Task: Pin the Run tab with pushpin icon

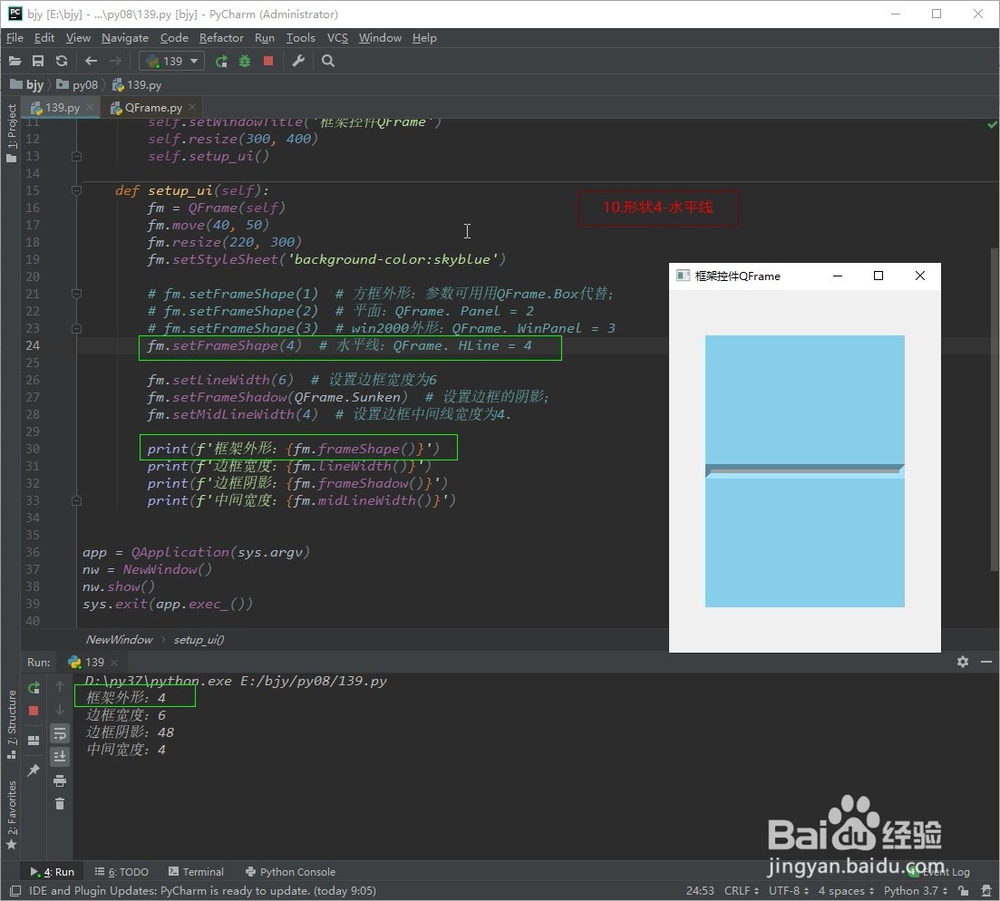Action: click(34, 770)
